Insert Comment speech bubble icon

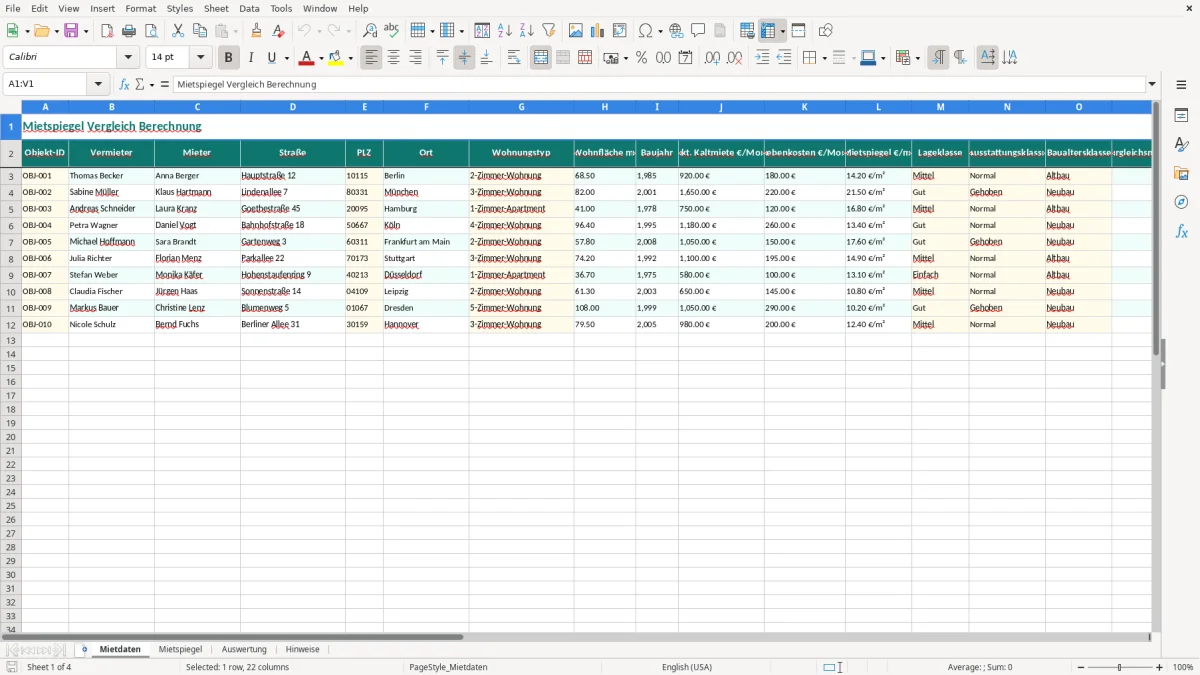click(x=698, y=31)
